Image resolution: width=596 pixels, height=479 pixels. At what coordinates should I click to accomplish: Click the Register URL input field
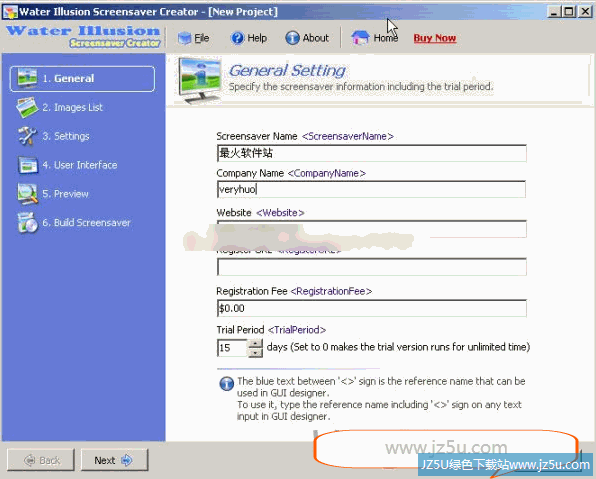(372, 267)
